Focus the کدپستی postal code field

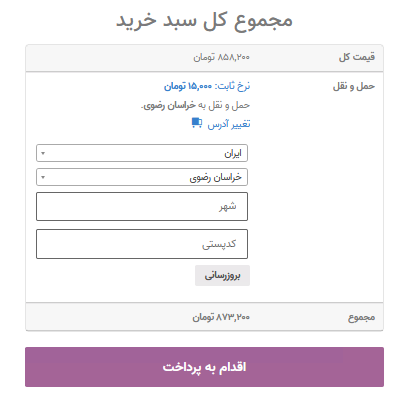pos(142,244)
